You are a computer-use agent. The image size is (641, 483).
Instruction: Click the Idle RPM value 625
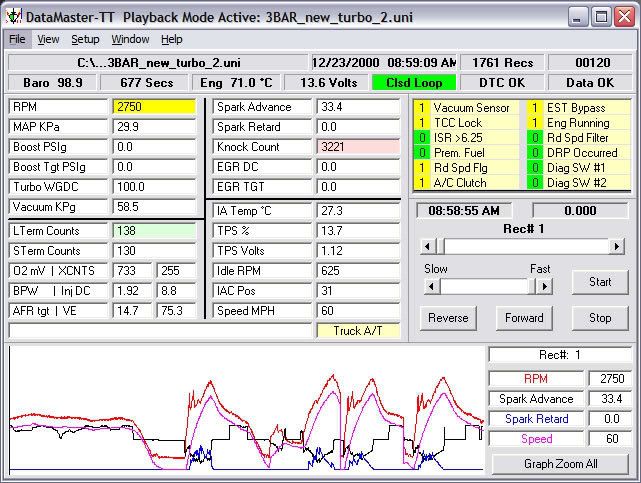[x=358, y=271]
